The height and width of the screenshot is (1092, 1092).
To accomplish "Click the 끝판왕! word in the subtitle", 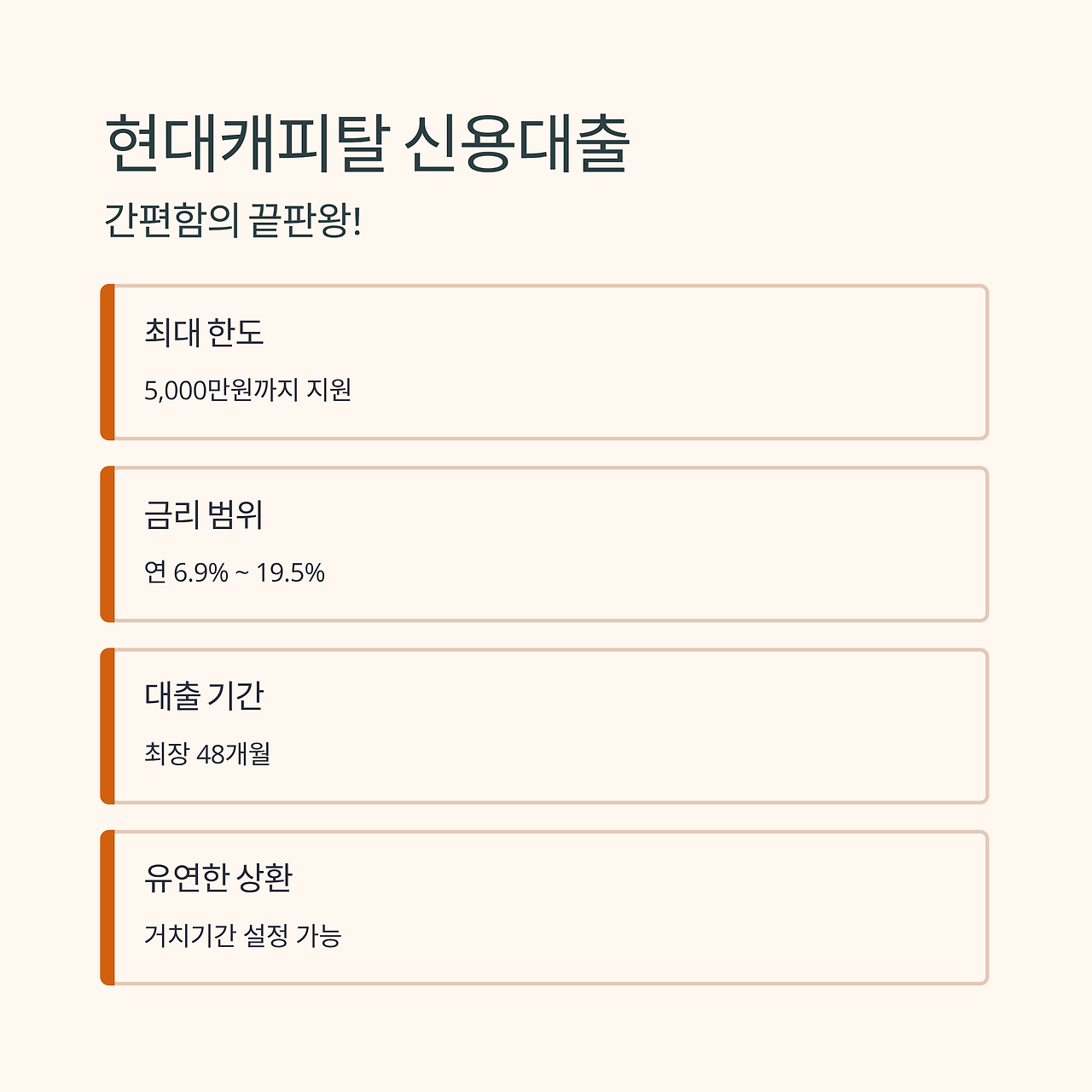I will (x=305, y=221).
